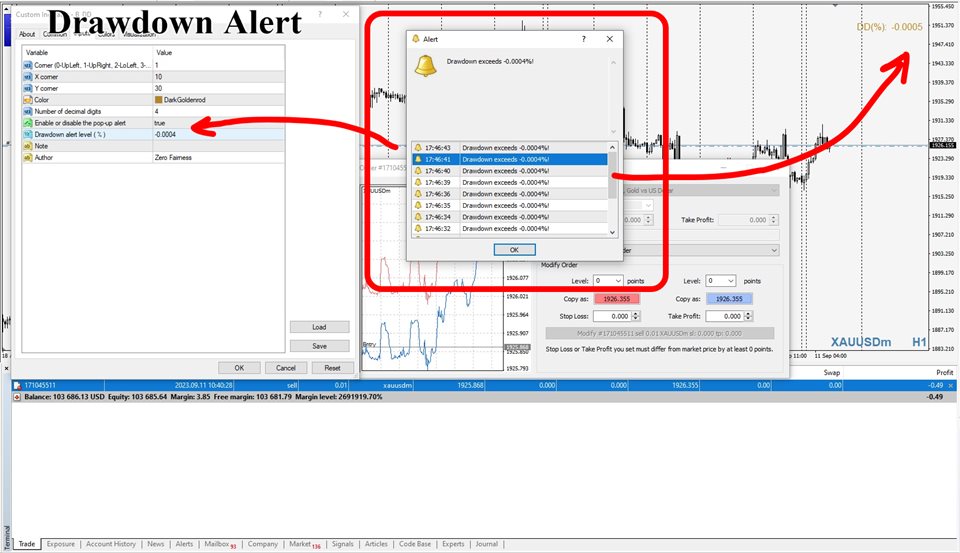
Task: Click OK in the Alert dialog
Action: tap(514, 250)
